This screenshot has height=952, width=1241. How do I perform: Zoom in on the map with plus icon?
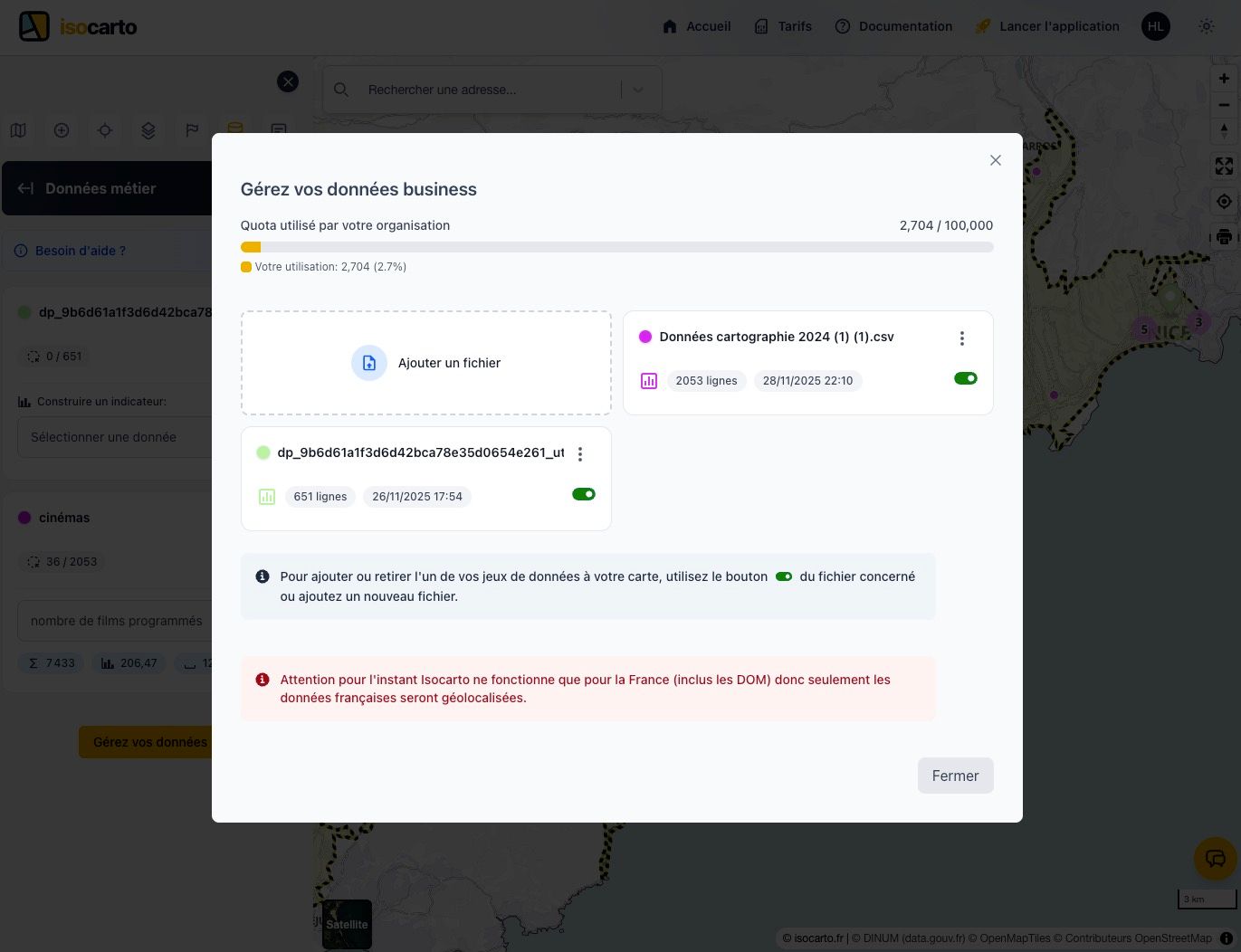(x=1224, y=79)
